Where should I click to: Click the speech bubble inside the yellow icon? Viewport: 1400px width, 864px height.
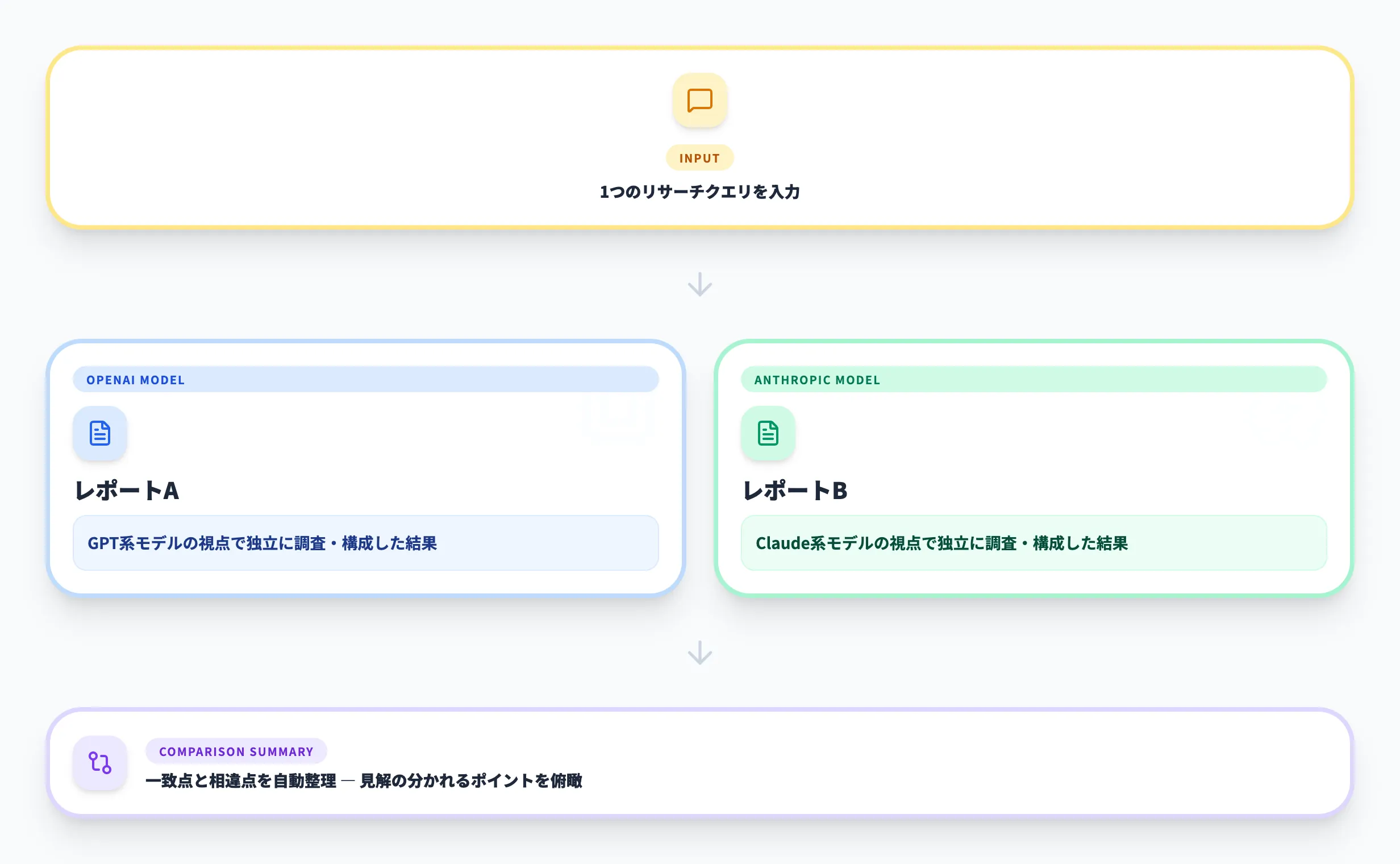699,101
